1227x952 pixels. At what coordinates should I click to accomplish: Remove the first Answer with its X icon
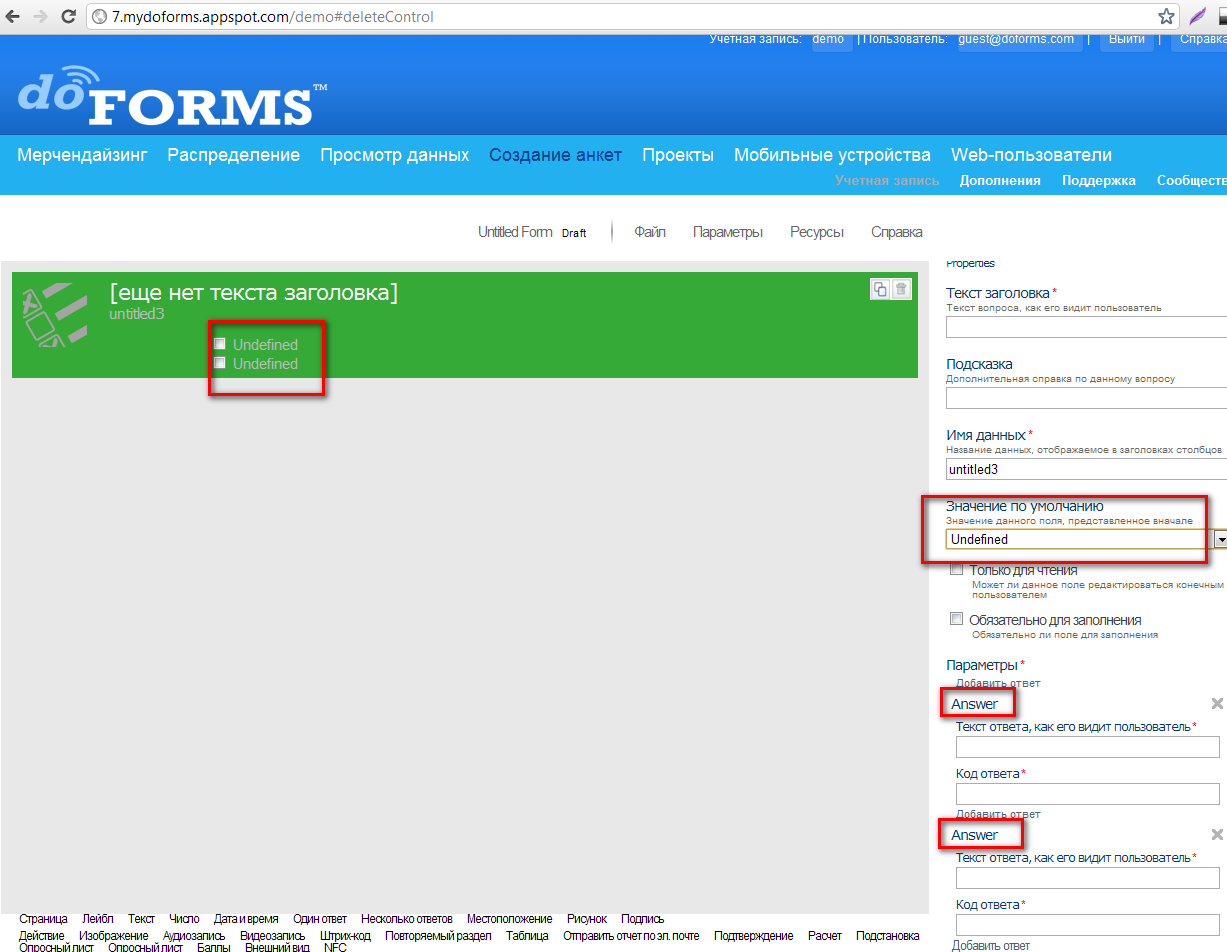(x=1217, y=704)
